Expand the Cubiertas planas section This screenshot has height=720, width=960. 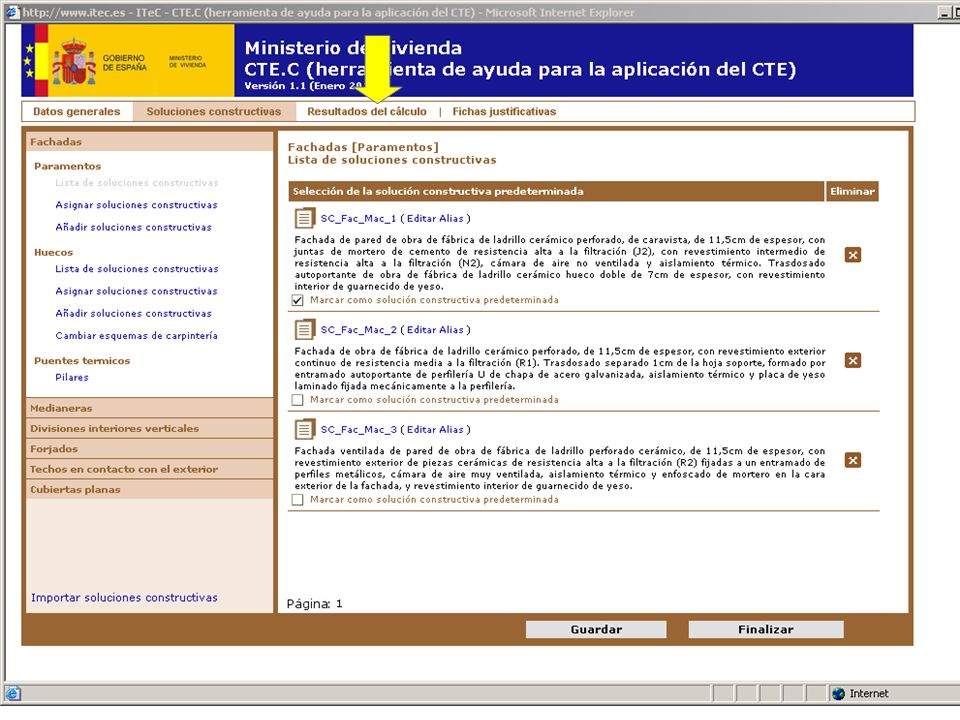[x=149, y=489]
